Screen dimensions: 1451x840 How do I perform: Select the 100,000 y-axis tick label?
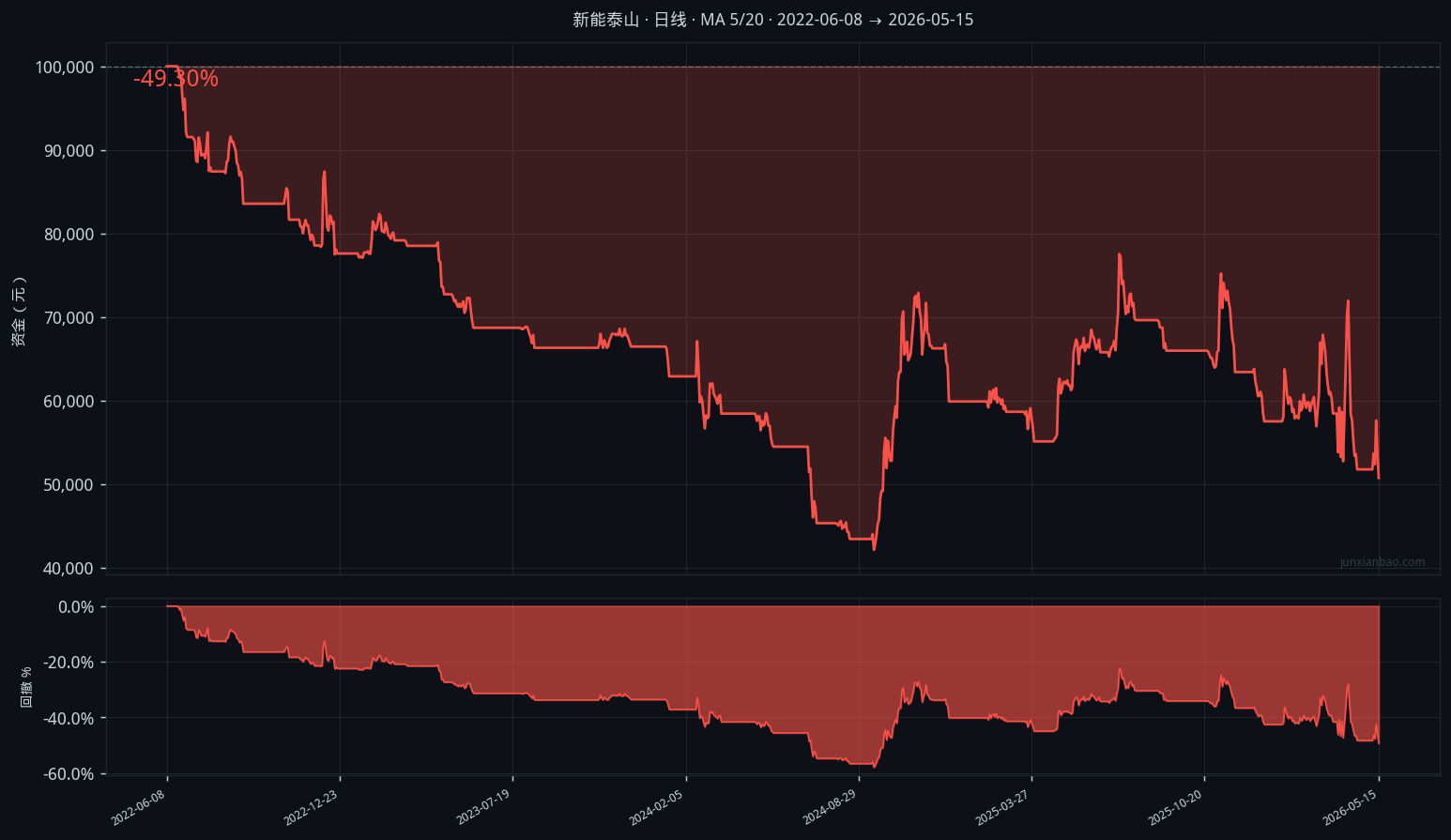pos(65,68)
